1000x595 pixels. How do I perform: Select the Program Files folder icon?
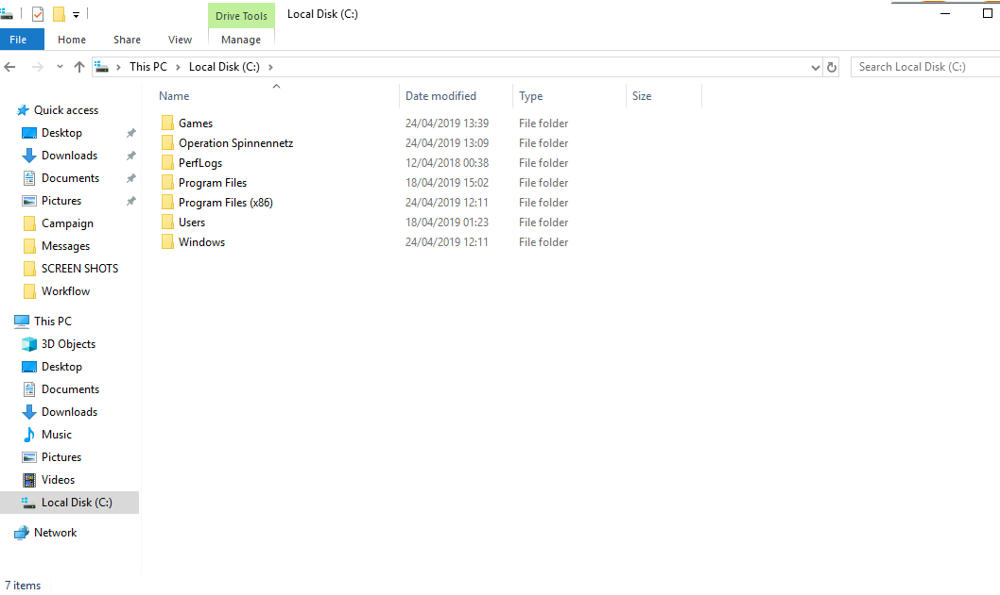[x=168, y=182]
